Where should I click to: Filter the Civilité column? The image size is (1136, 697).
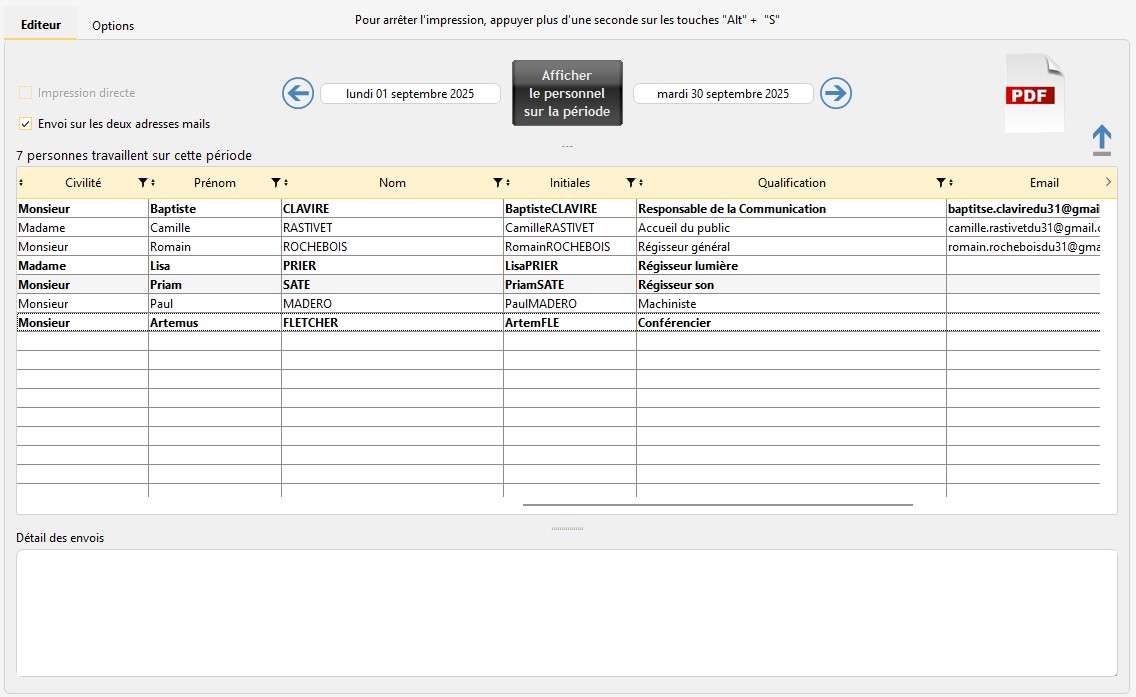click(142, 183)
